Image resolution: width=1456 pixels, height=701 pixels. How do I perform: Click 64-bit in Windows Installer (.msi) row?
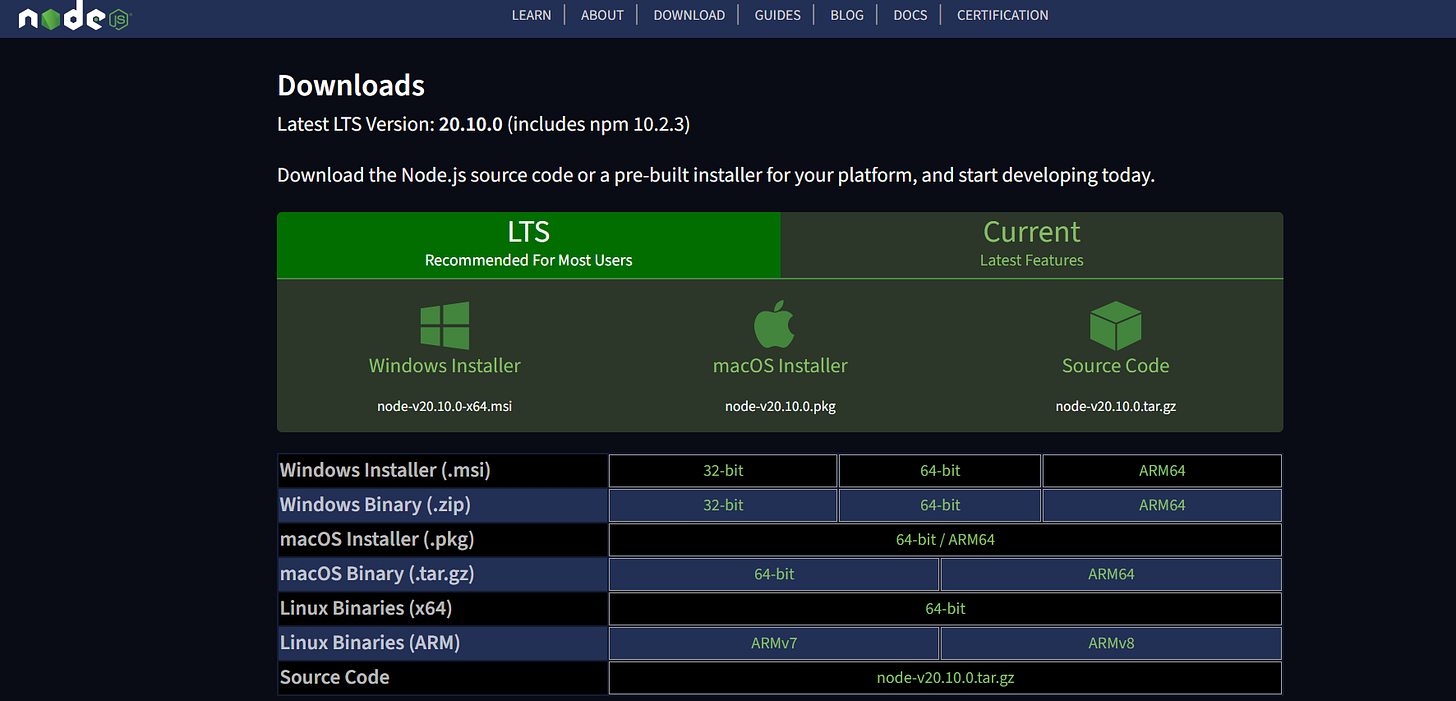click(940, 470)
